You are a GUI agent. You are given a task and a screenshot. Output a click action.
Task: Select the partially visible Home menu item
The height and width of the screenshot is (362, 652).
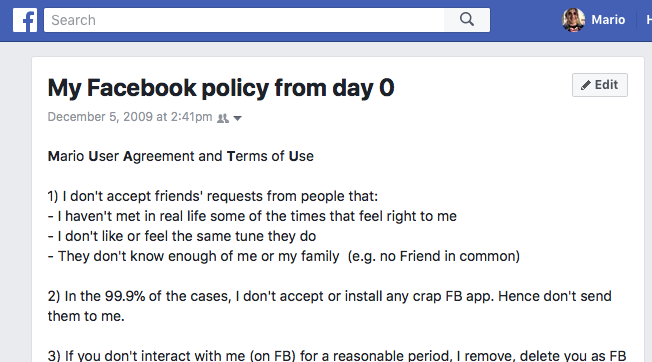pyautogui.click(x=649, y=20)
